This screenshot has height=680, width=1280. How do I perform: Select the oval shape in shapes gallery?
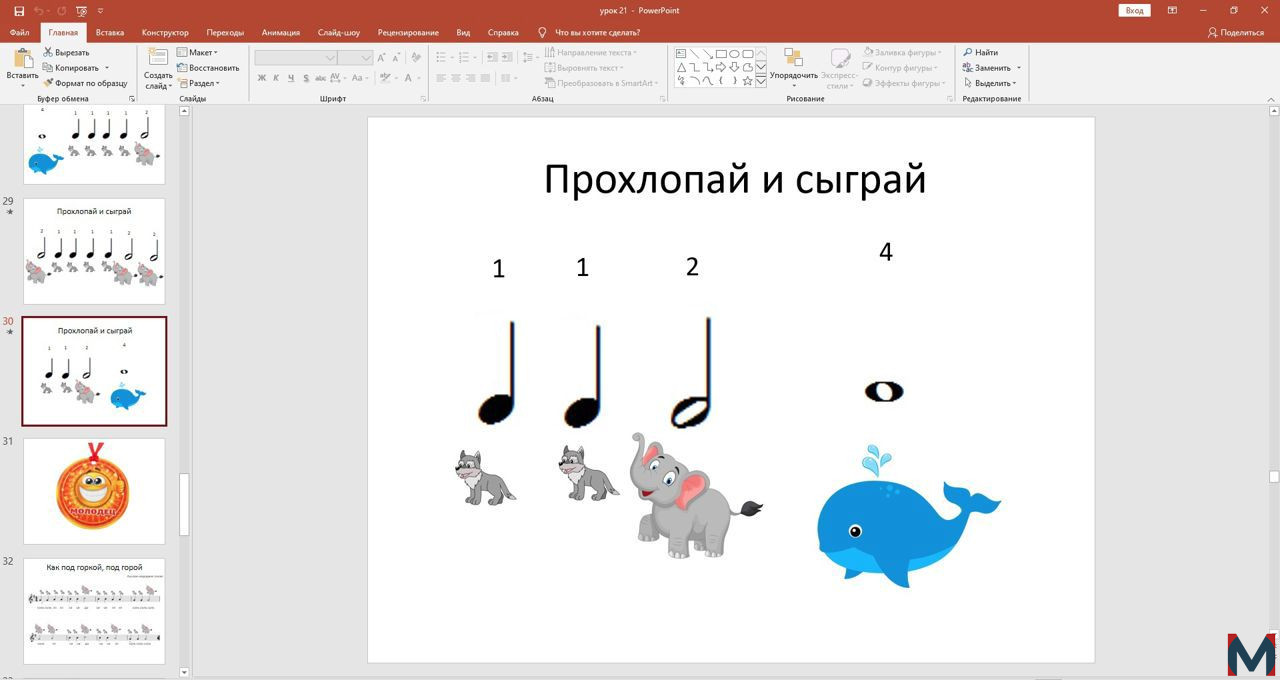click(x=734, y=54)
